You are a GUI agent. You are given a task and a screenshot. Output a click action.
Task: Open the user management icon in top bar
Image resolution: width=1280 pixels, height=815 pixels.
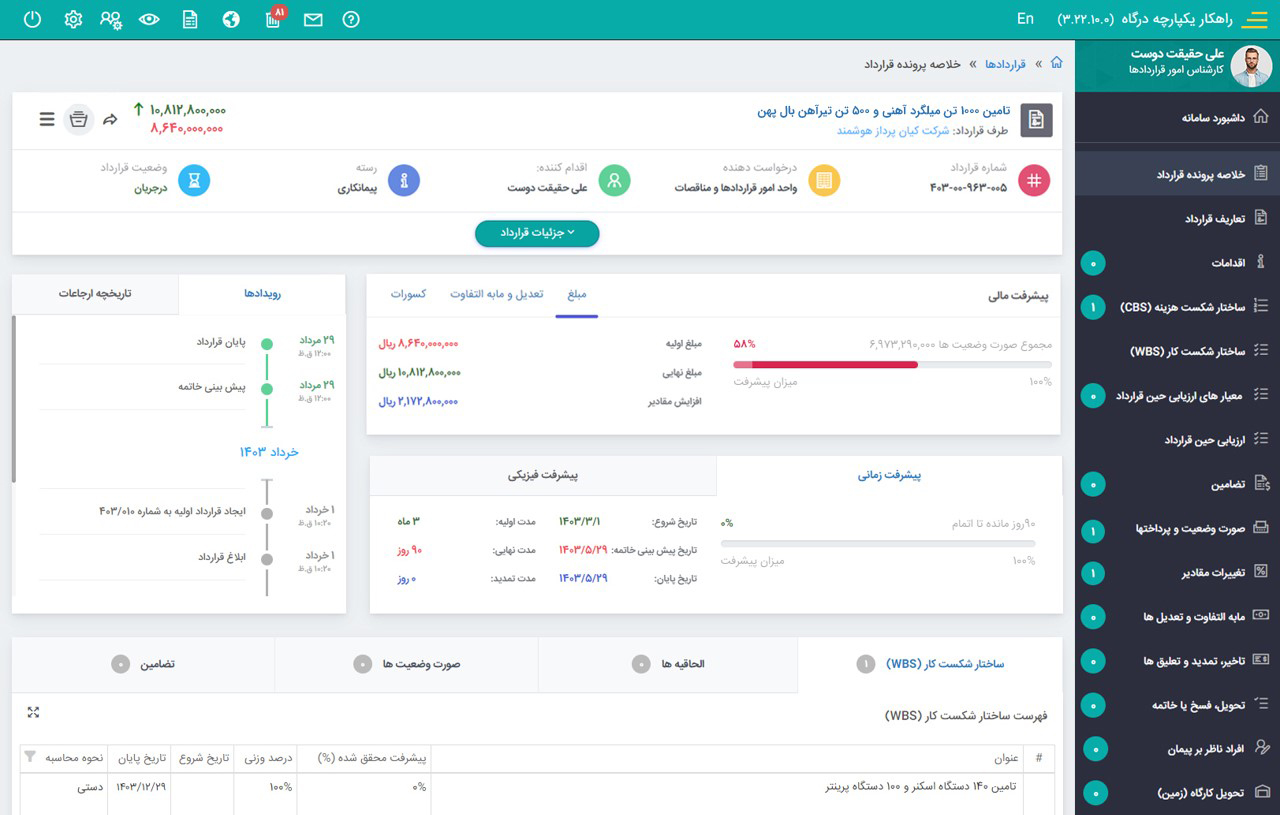112,19
